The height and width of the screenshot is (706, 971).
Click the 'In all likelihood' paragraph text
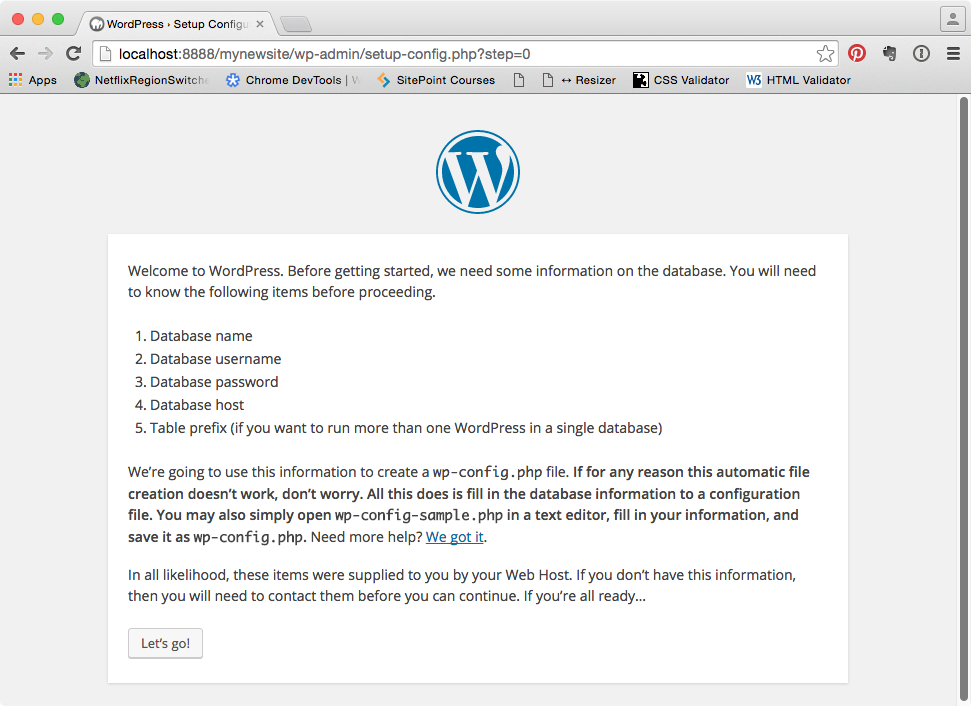[462, 585]
